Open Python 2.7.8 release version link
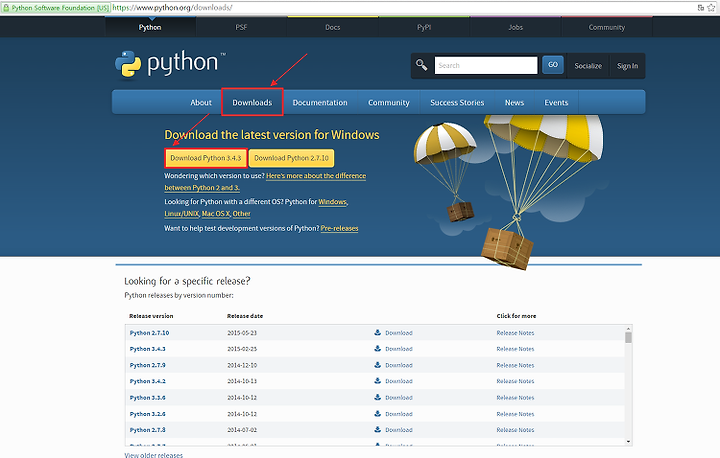Screen dimensions: 720x458 click(x=147, y=430)
